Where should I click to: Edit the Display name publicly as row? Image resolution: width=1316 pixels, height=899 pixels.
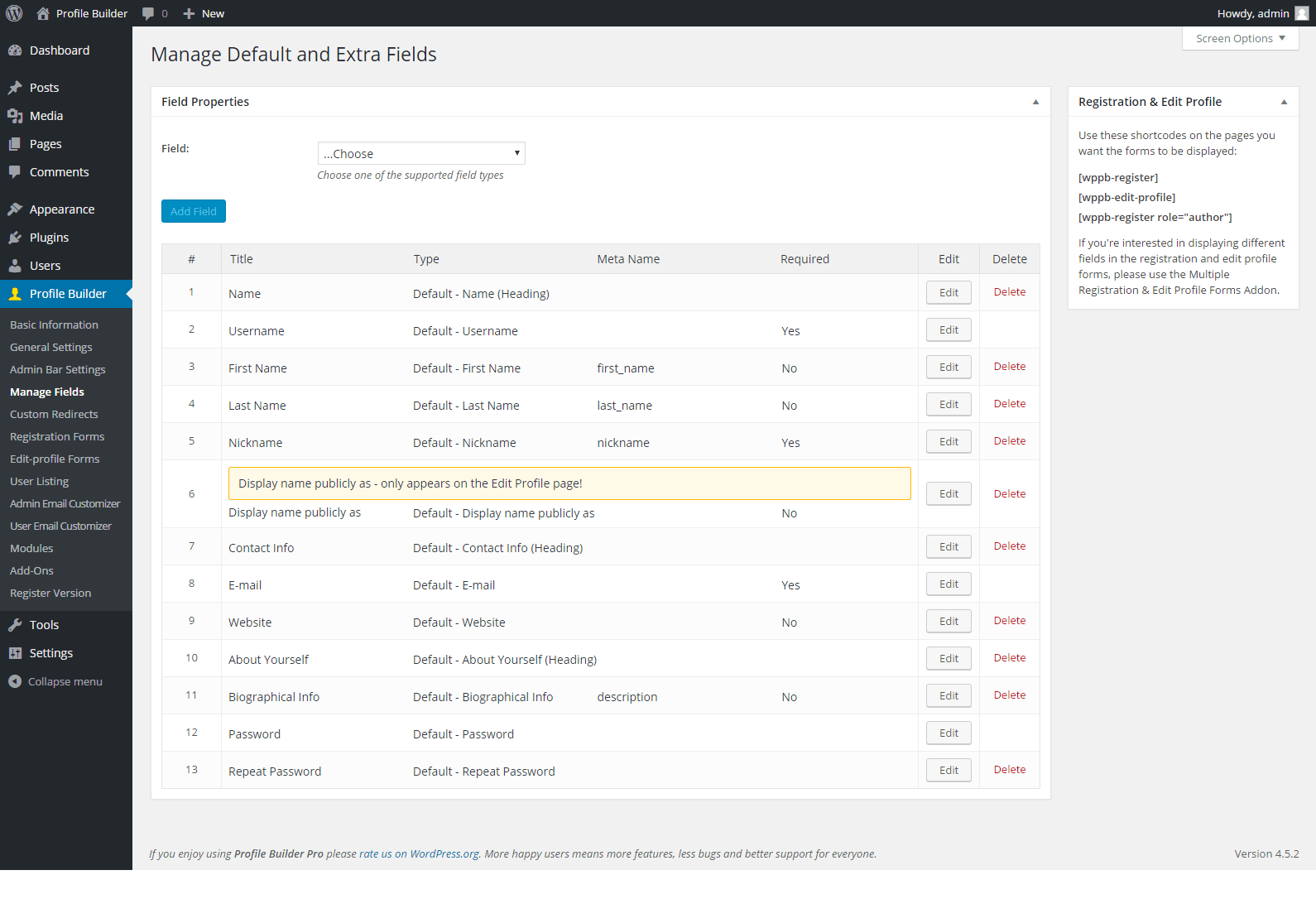[949, 493]
